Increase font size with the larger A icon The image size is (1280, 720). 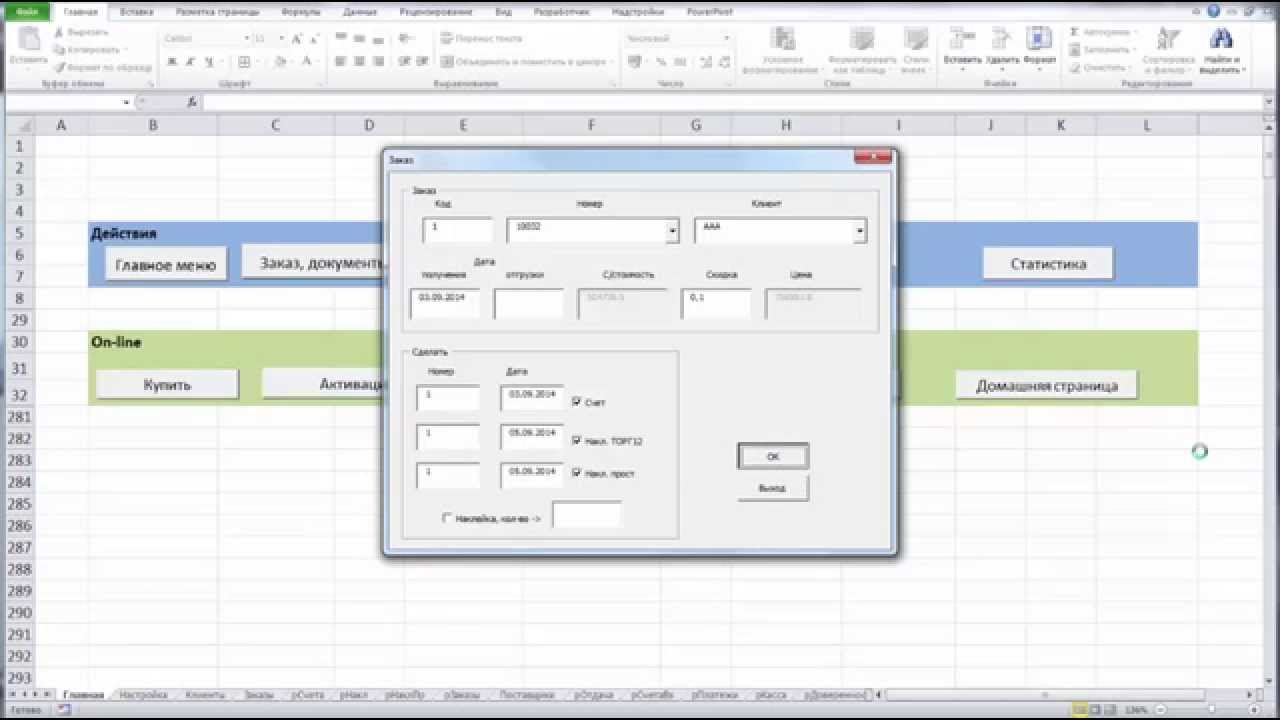[x=297, y=38]
